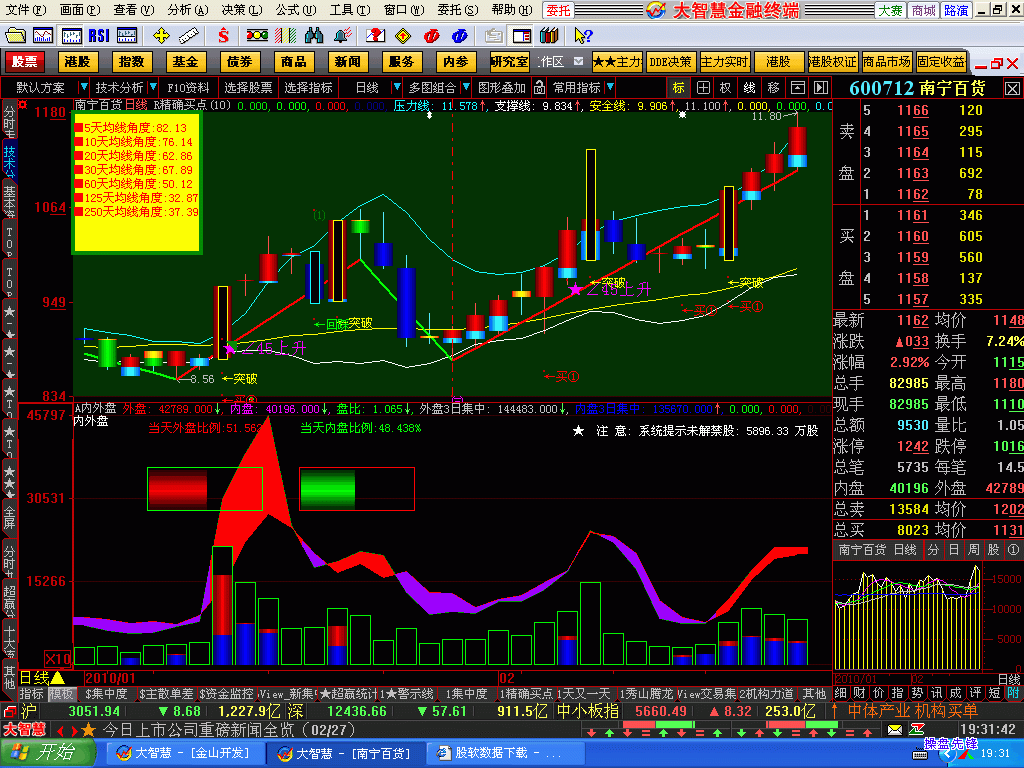Expand the 常用指标 dropdown arrow
1024x768 pixels.
click(610, 87)
